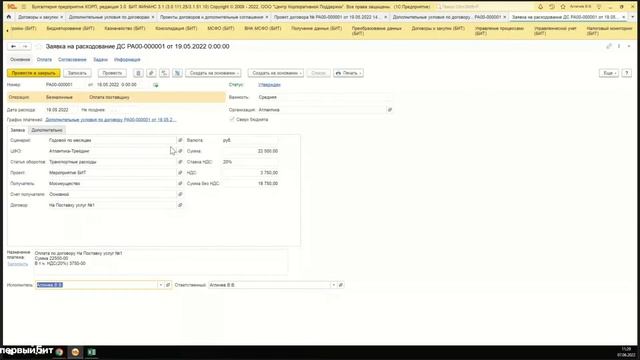Open the Налоговый мониторинг (БИТ) section
This screenshot has width=640, height=360.
point(609,31)
